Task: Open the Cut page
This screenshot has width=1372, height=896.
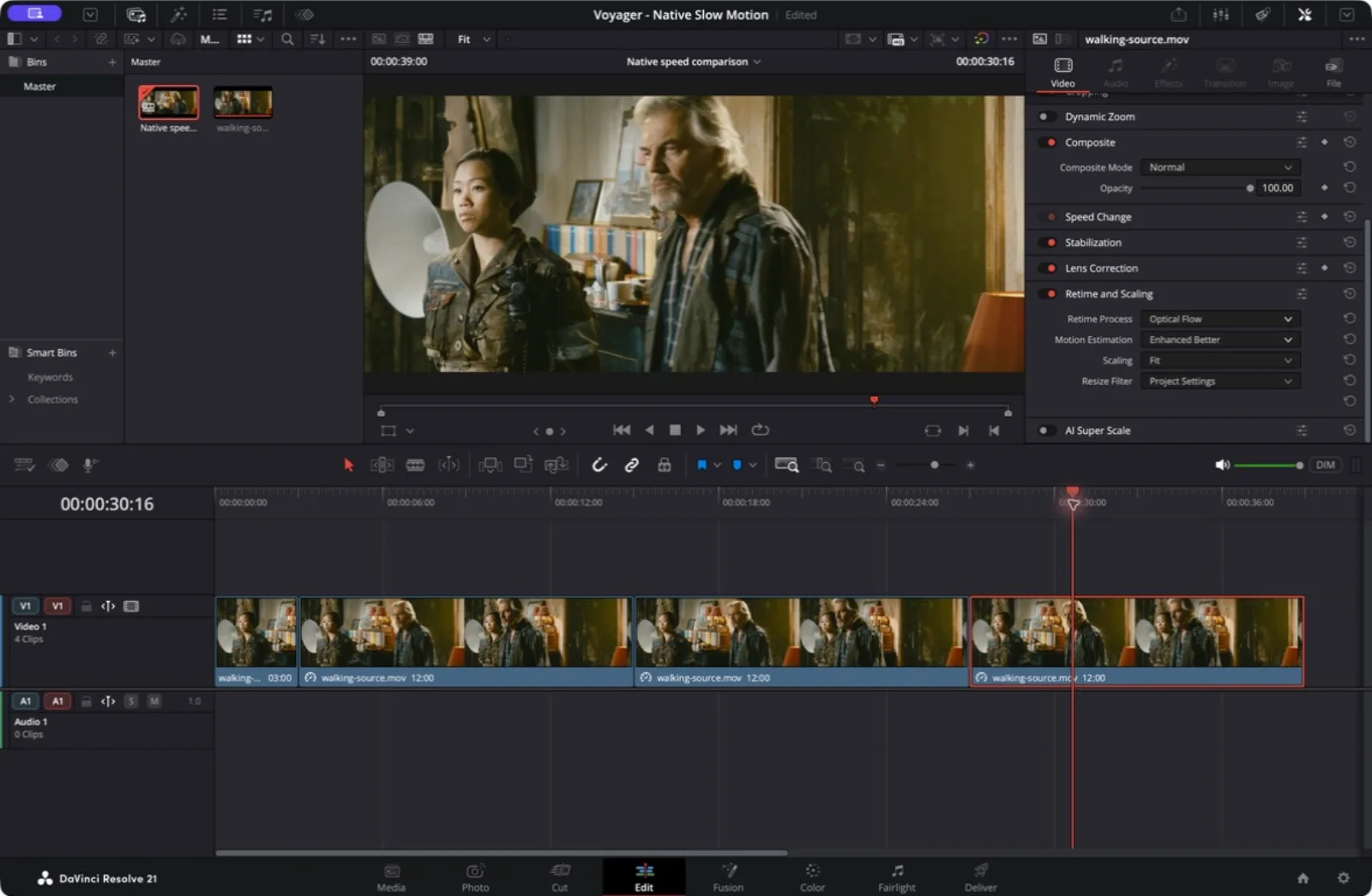Action: [559, 877]
